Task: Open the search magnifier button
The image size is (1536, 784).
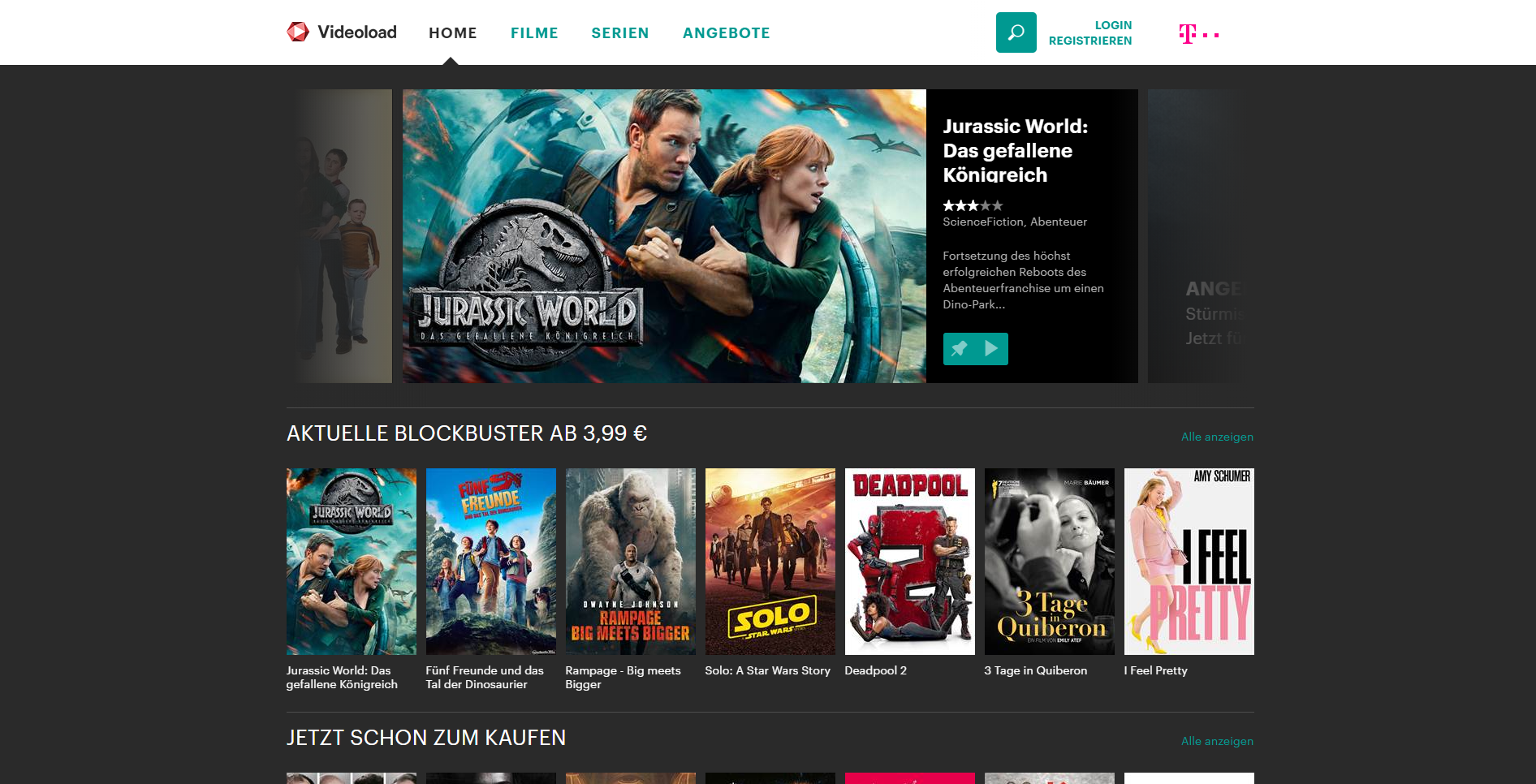Action: 1016,32
